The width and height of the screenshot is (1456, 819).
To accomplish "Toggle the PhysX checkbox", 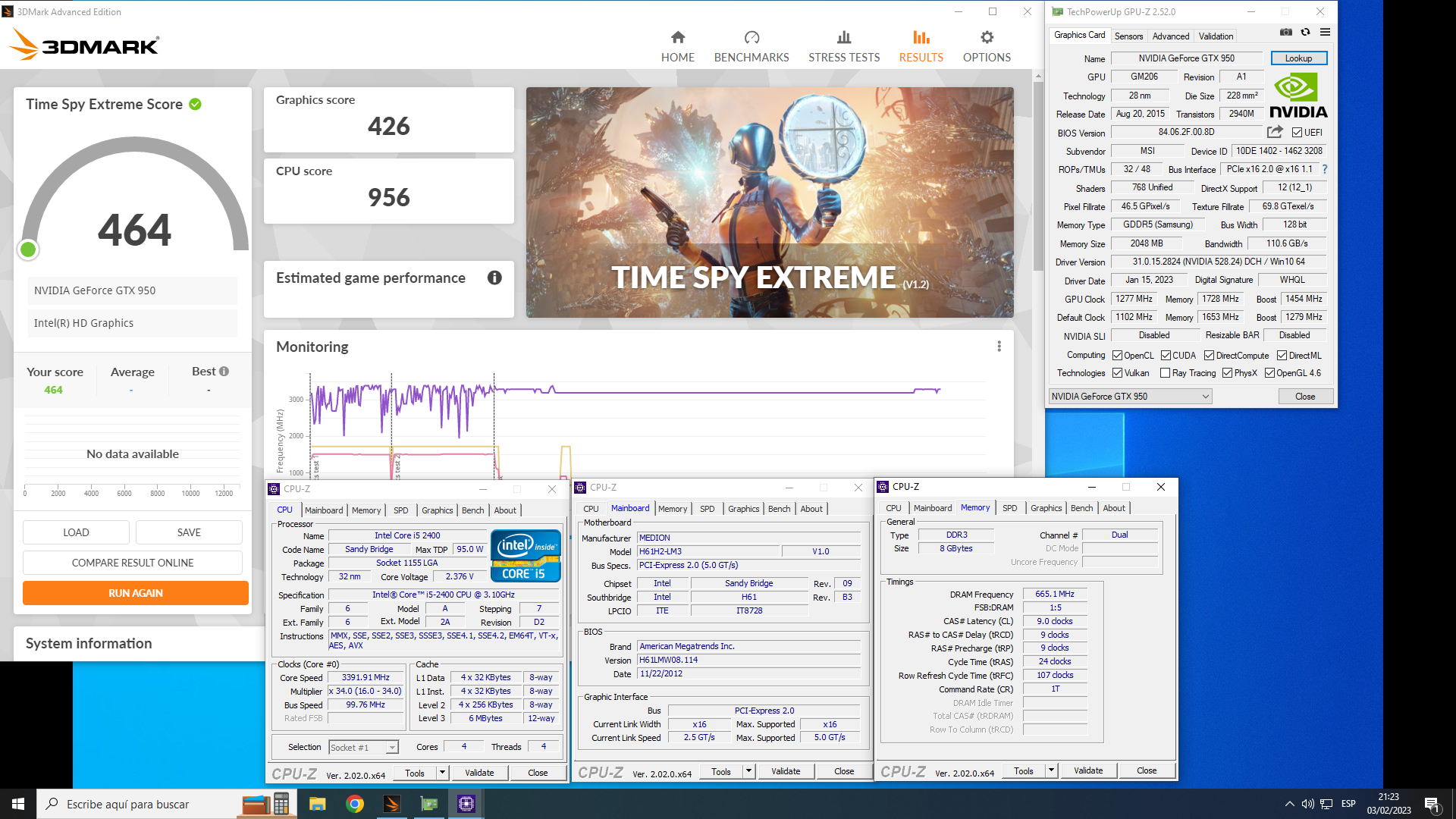I will pos(1227,373).
